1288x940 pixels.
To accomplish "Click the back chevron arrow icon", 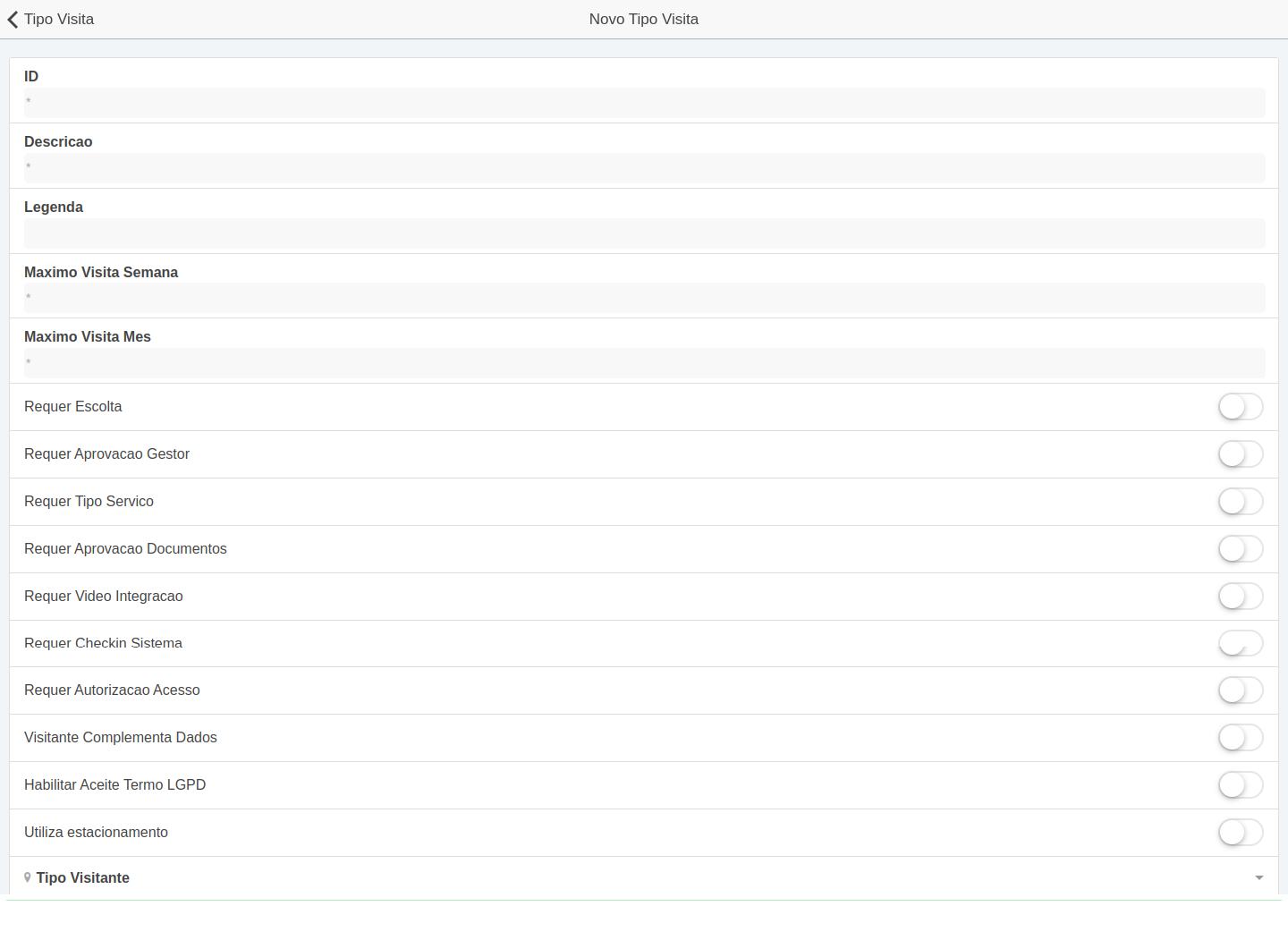I will pos(13,20).
